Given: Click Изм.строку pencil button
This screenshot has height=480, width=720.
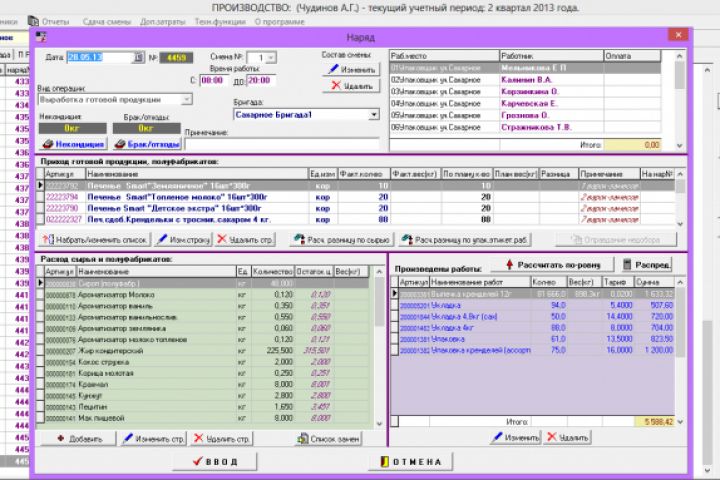Looking at the screenshot, I should click(183, 240).
